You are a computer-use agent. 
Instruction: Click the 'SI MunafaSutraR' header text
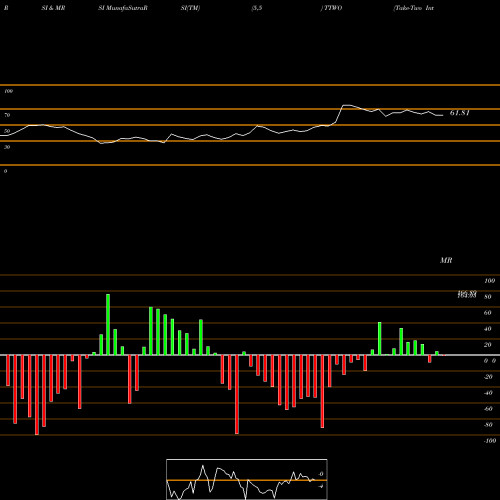(x=123, y=8)
